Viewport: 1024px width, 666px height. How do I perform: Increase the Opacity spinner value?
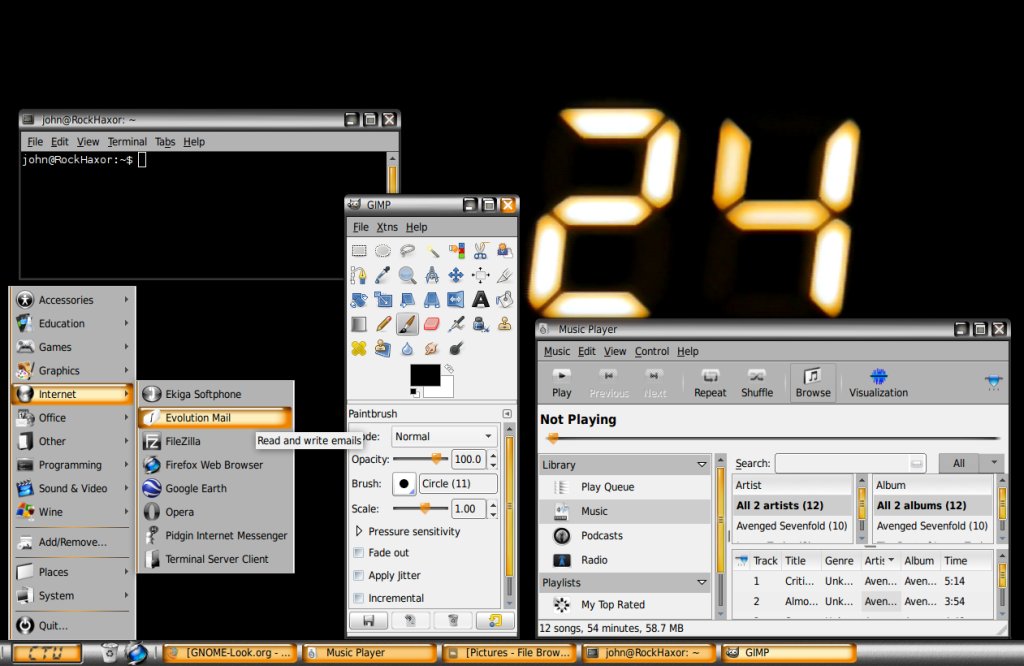tap(493, 455)
